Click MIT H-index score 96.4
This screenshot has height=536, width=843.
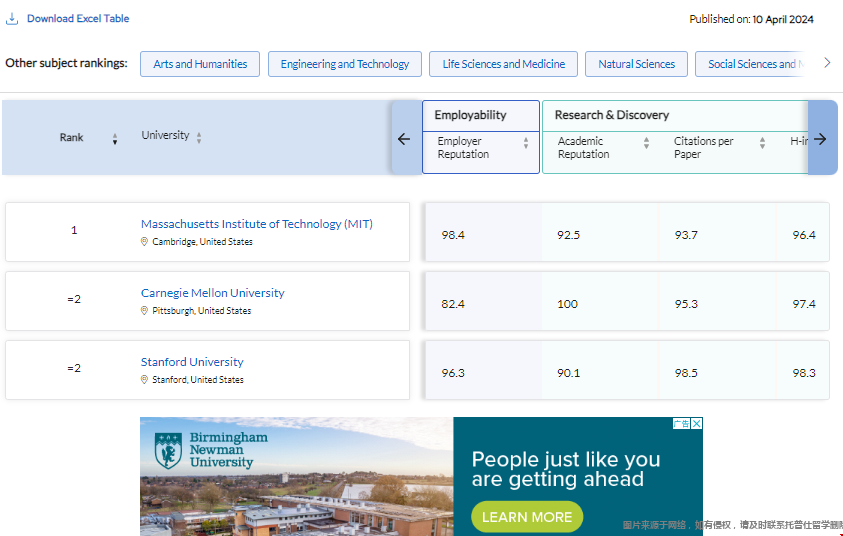[804, 235]
